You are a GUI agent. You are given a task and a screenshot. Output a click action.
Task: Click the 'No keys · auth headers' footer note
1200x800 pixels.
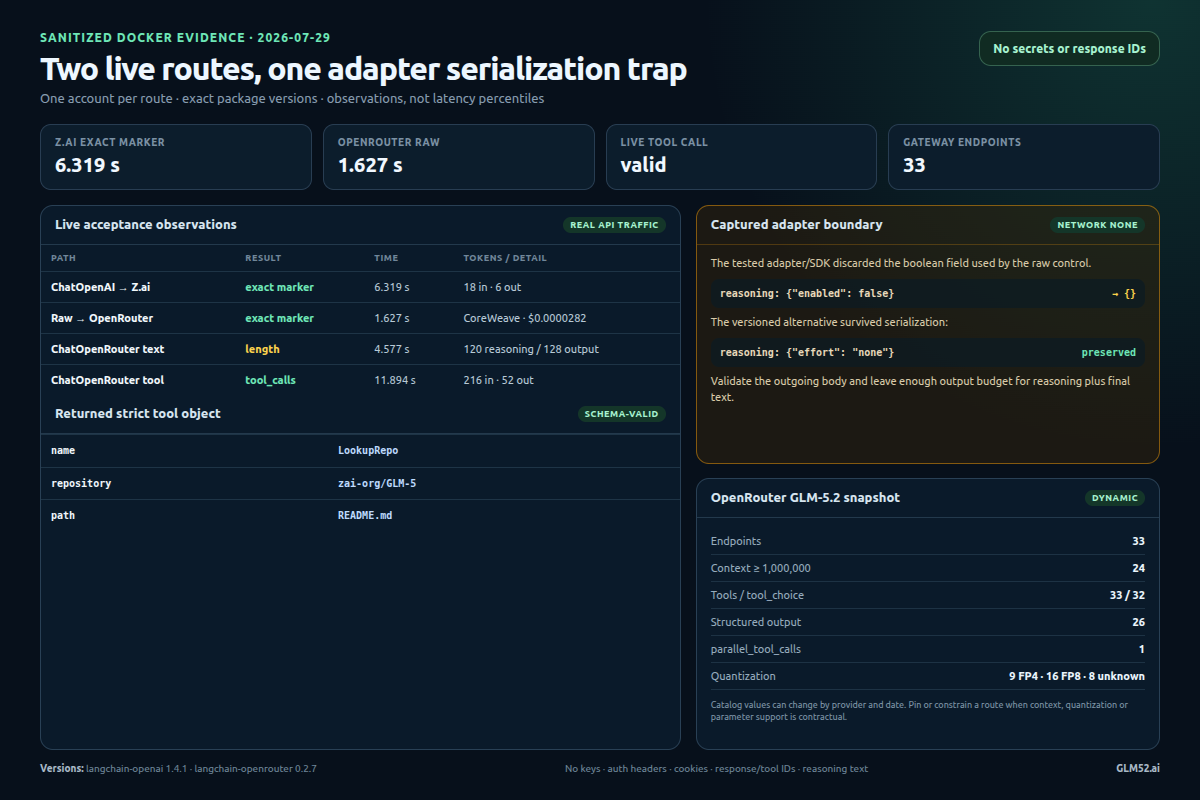[716, 769]
